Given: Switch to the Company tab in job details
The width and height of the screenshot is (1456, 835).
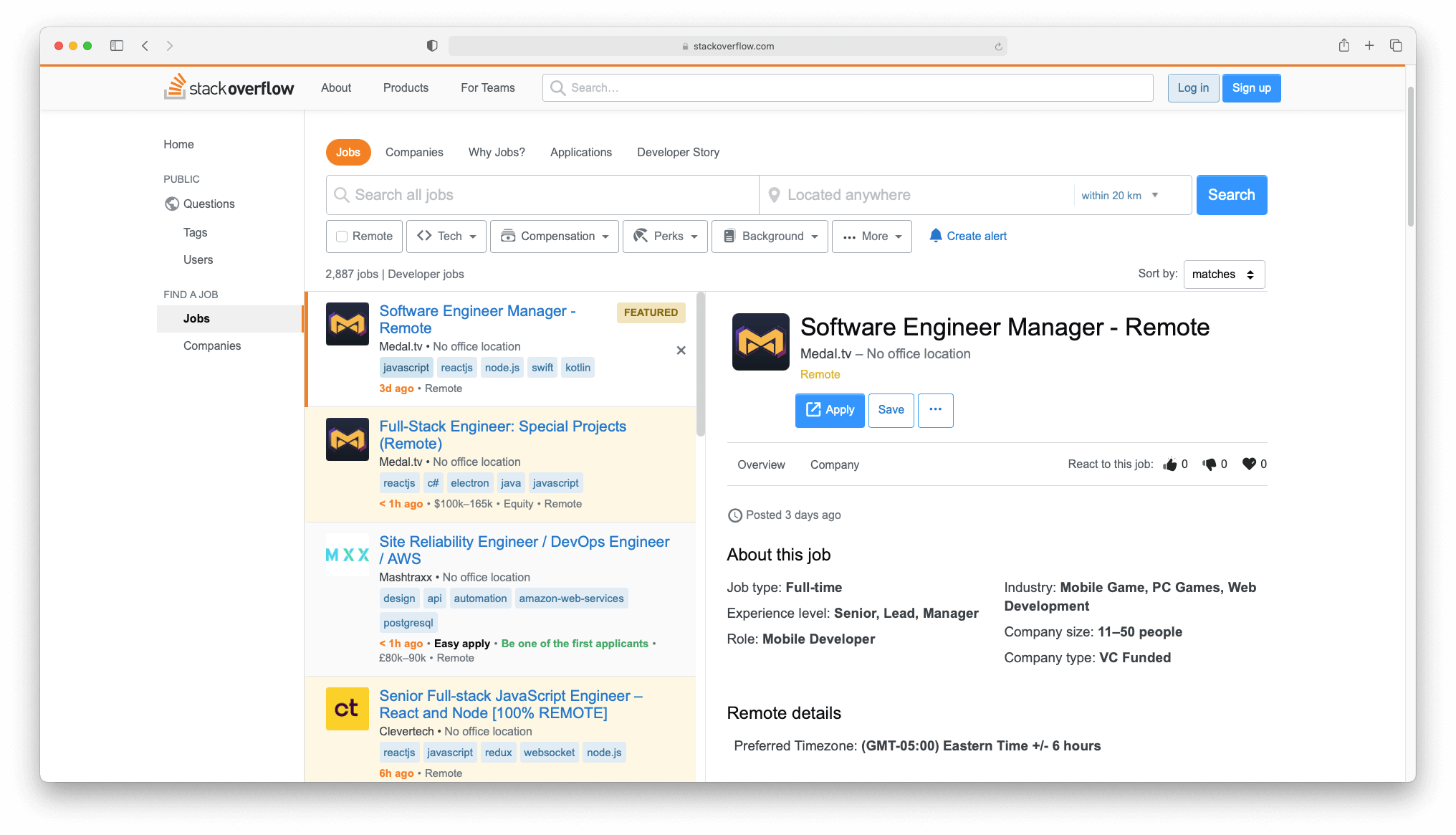Looking at the screenshot, I should point(834,464).
